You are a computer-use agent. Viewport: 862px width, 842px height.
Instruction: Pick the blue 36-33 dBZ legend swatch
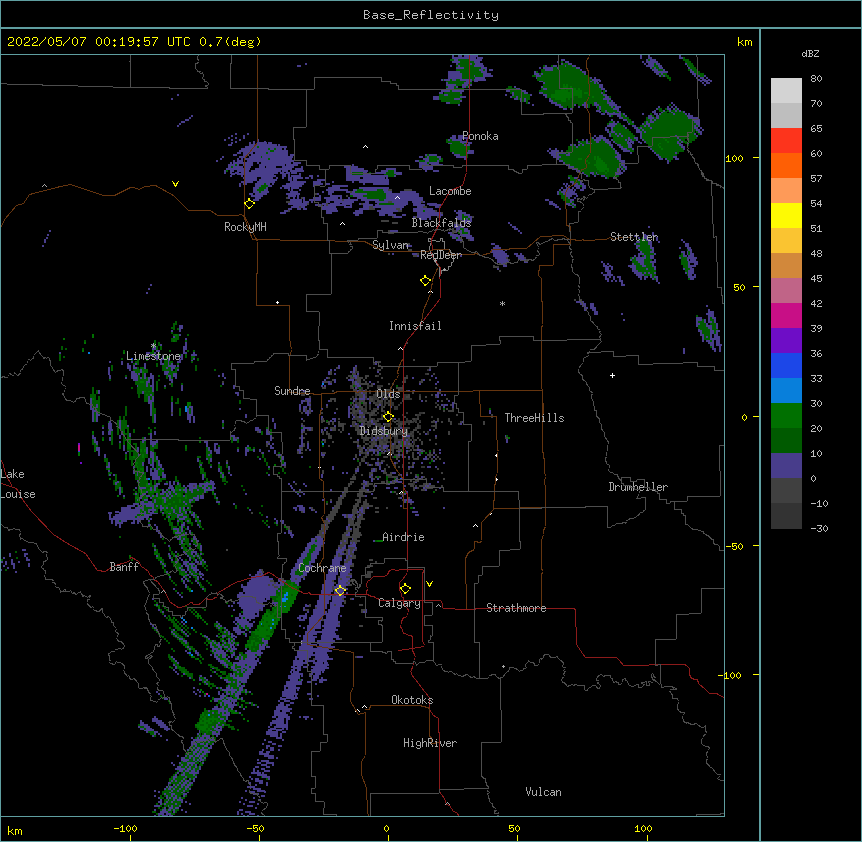point(786,366)
